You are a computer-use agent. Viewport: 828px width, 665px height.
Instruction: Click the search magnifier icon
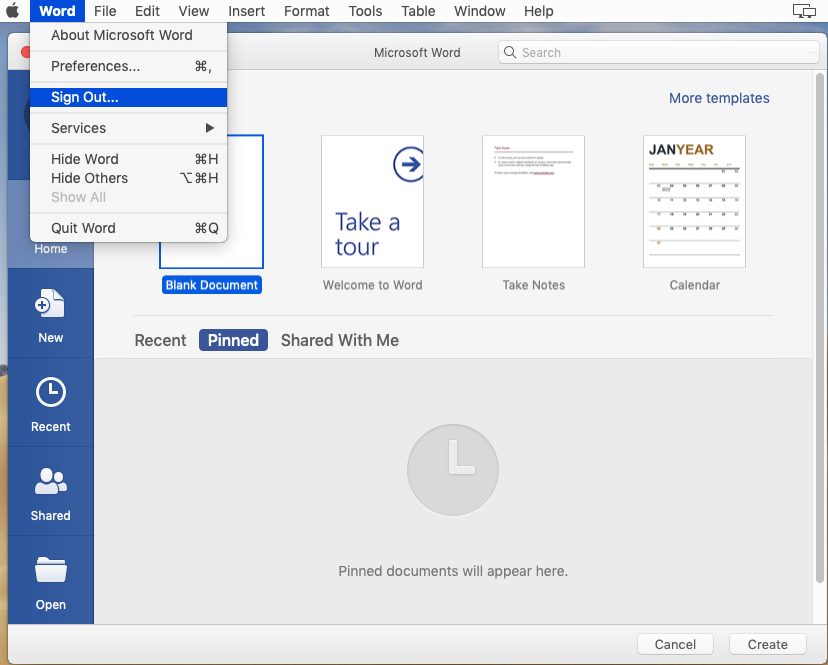pos(510,52)
